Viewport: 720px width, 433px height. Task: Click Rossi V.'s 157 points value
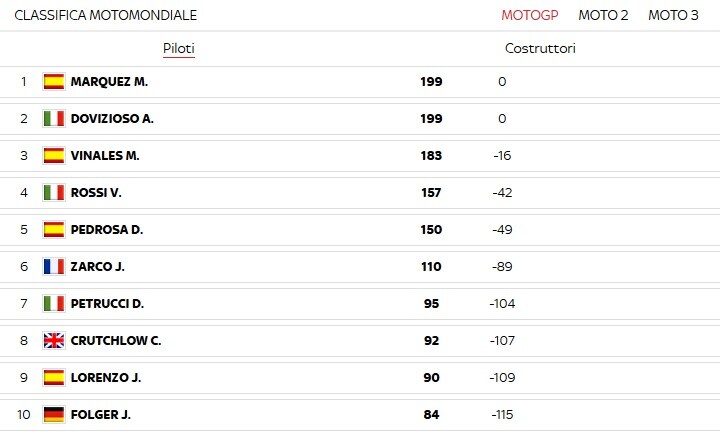[431, 192]
